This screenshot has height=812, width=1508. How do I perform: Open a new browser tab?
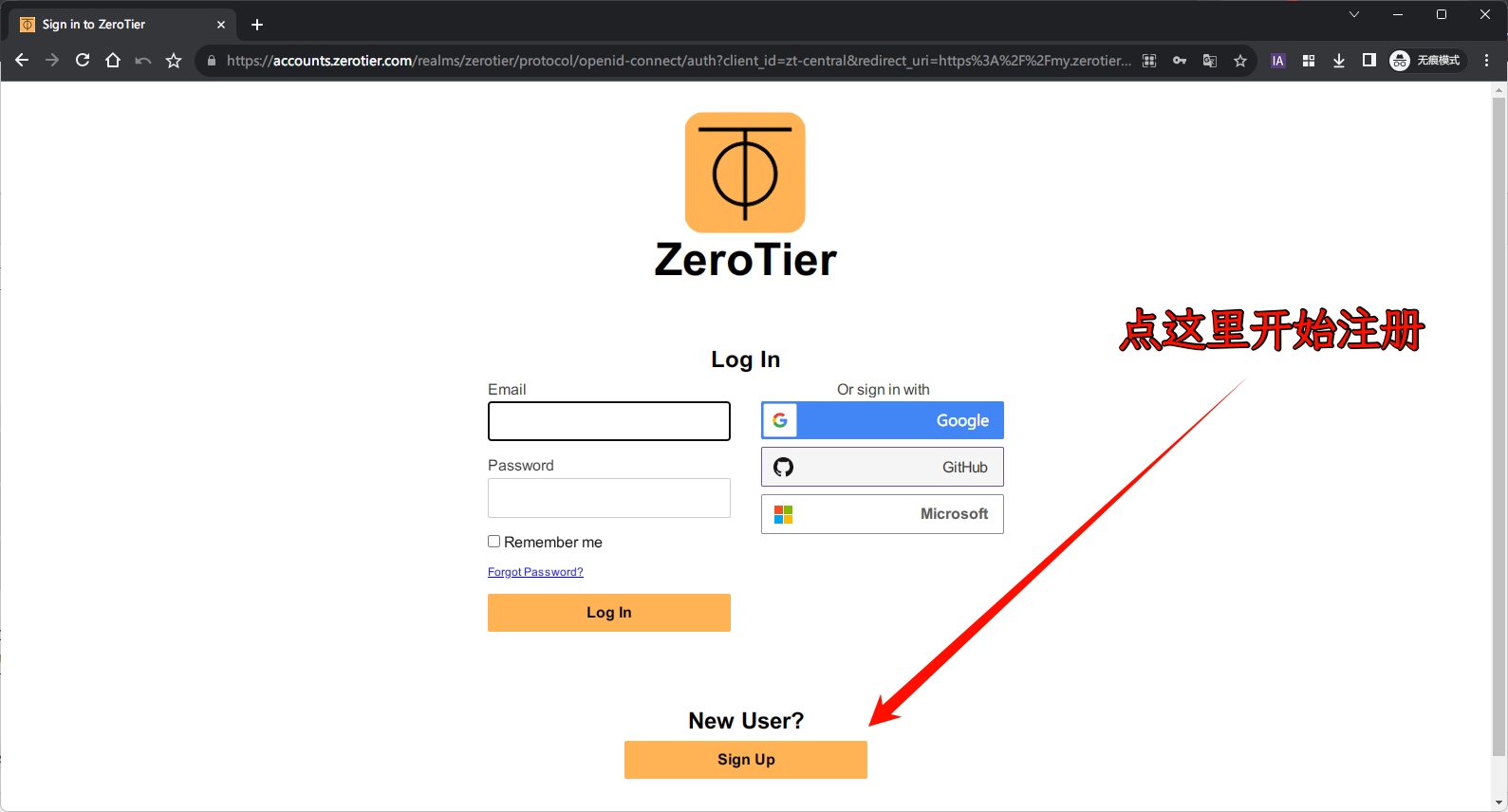tap(257, 25)
